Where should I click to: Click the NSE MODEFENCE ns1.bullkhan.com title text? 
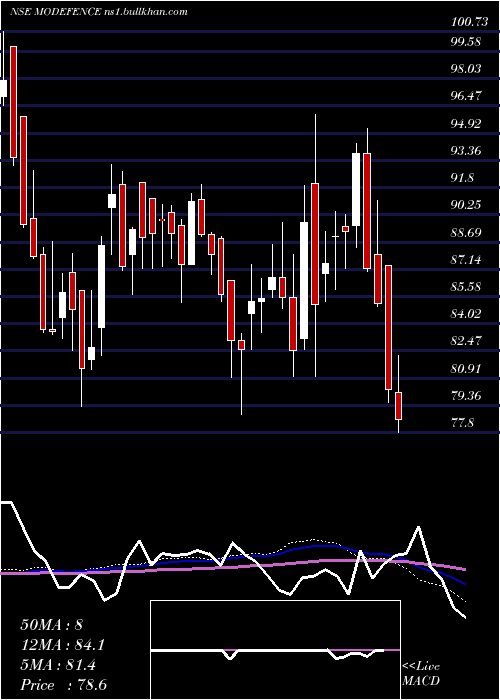click(99, 12)
